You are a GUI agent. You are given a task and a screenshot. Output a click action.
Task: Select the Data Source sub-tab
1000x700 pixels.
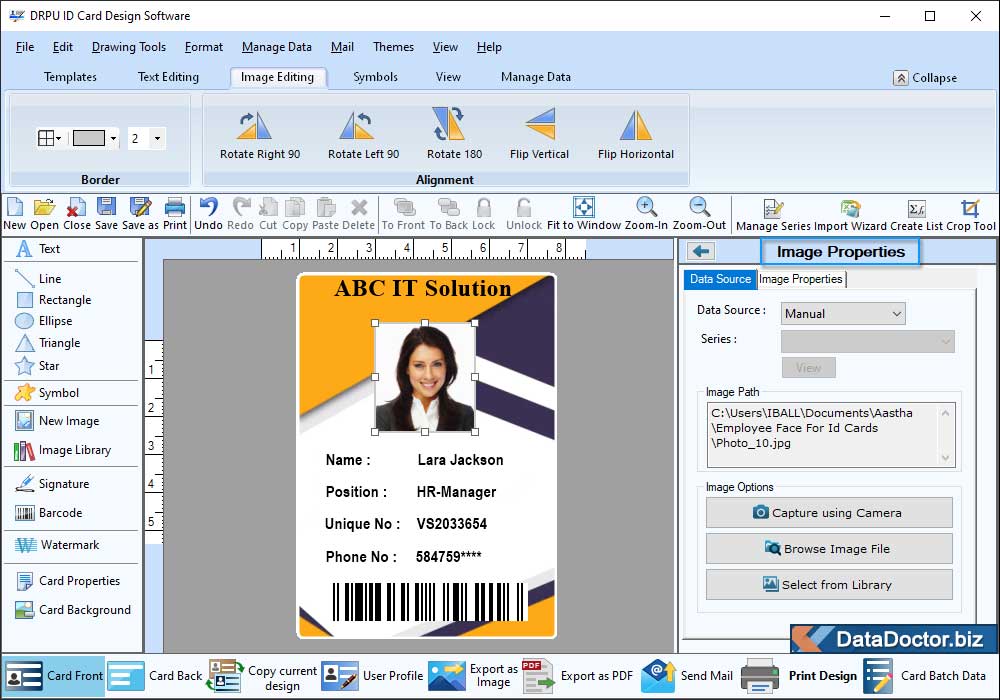(720, 279)
